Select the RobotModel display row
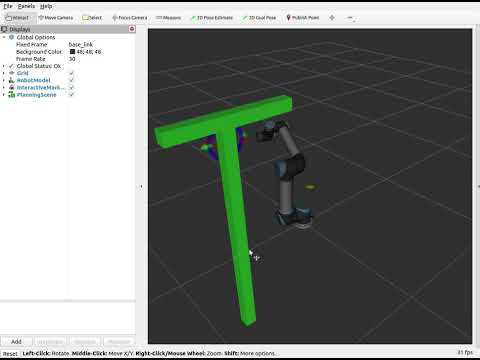Viewport: 480px width, 360px height. coord(68,80)
